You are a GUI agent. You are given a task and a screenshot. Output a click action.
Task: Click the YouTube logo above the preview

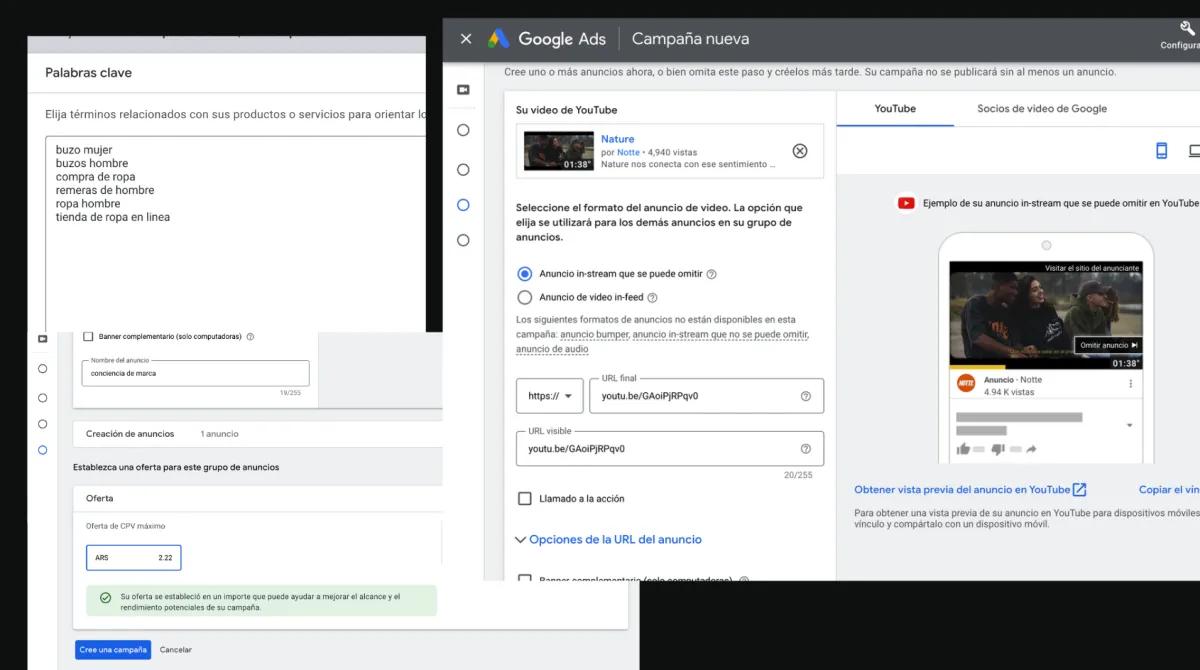coord(906,203)
